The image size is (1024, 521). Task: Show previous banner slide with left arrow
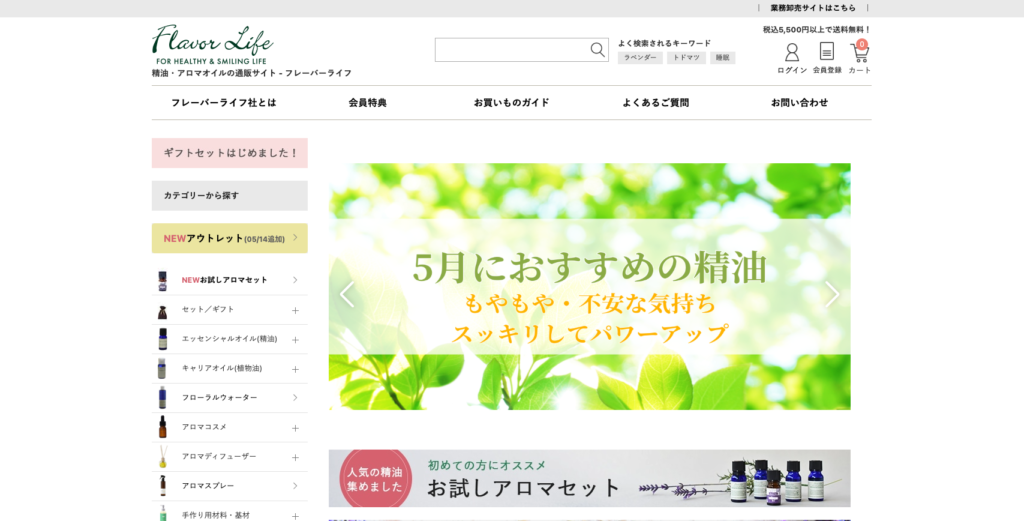coord(347,294)
